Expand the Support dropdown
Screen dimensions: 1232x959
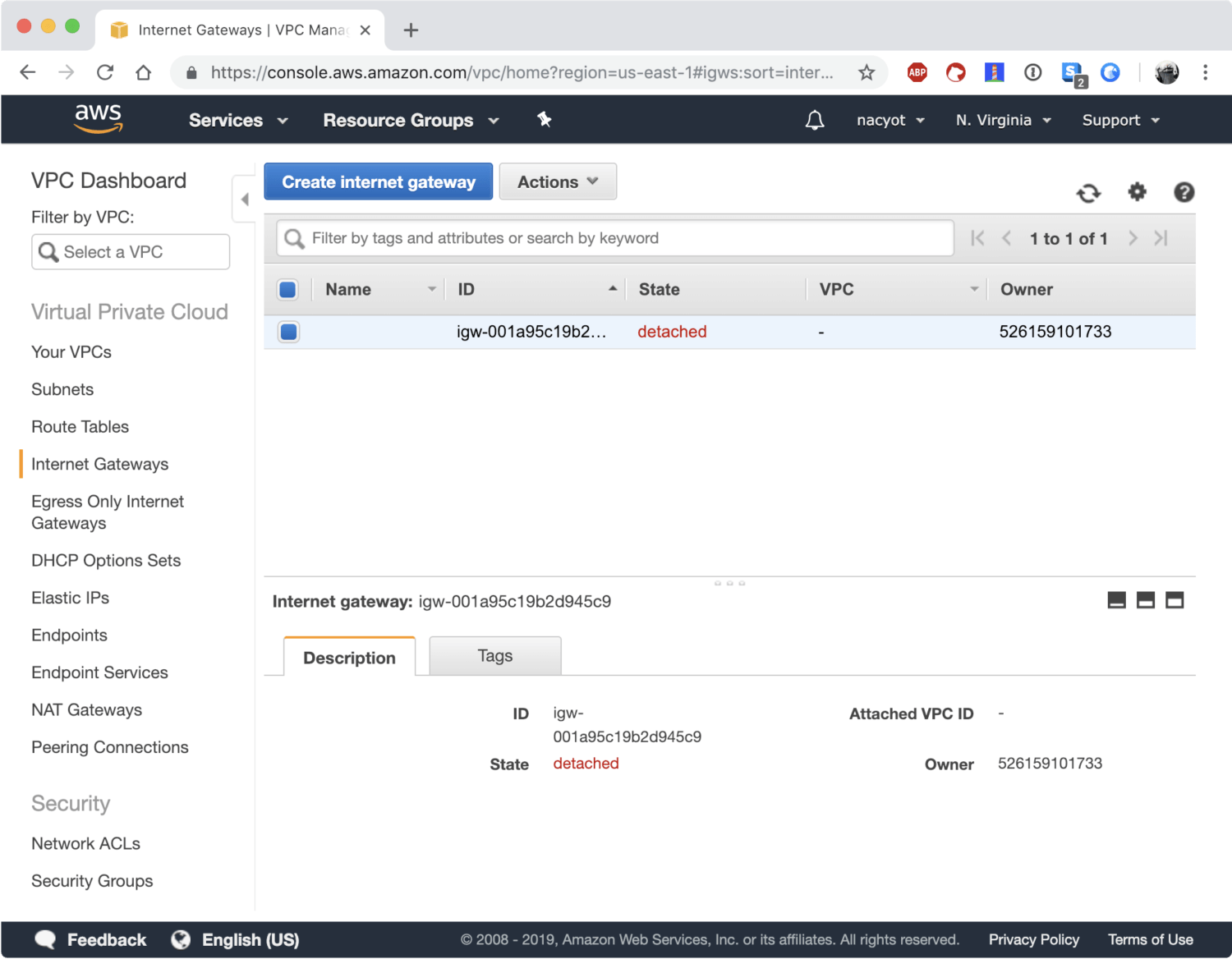point(1120,121)
